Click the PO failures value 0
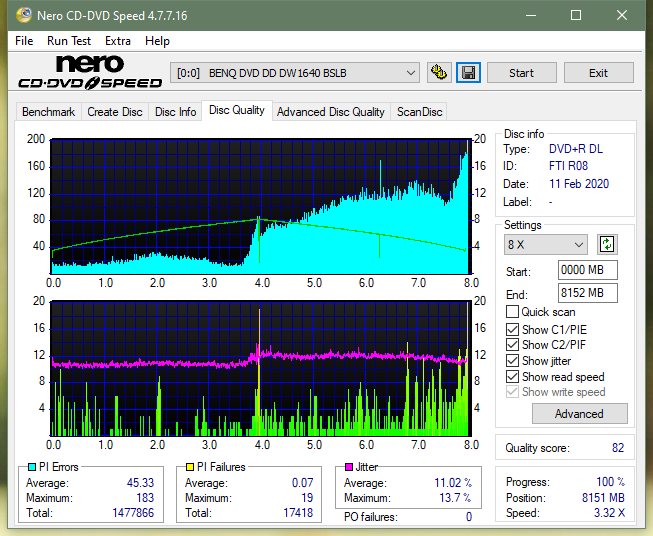This screenshot has height=536, width=653. pos(469,517)
